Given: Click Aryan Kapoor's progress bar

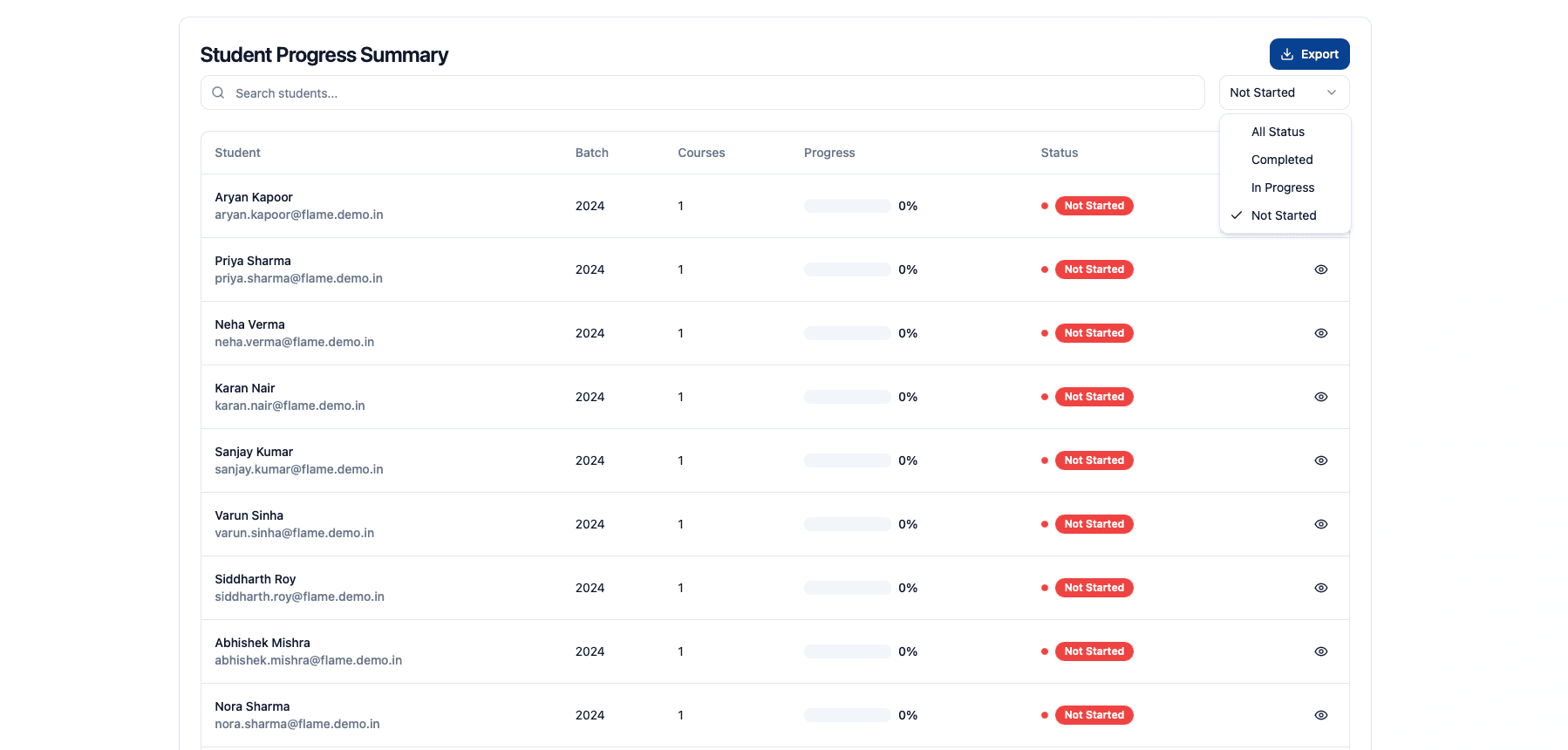Looking at the screenshot, I should click(x=848, y=206).
